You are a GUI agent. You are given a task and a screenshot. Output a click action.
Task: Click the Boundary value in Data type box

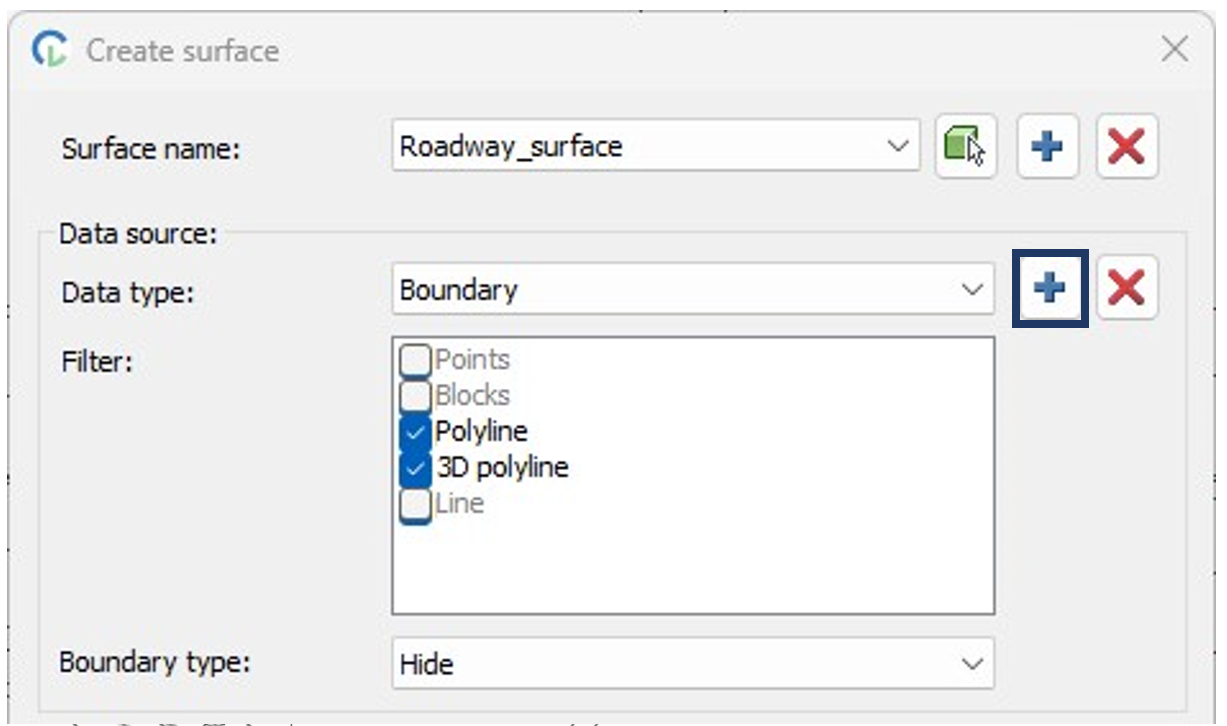(x=459, y=290)
